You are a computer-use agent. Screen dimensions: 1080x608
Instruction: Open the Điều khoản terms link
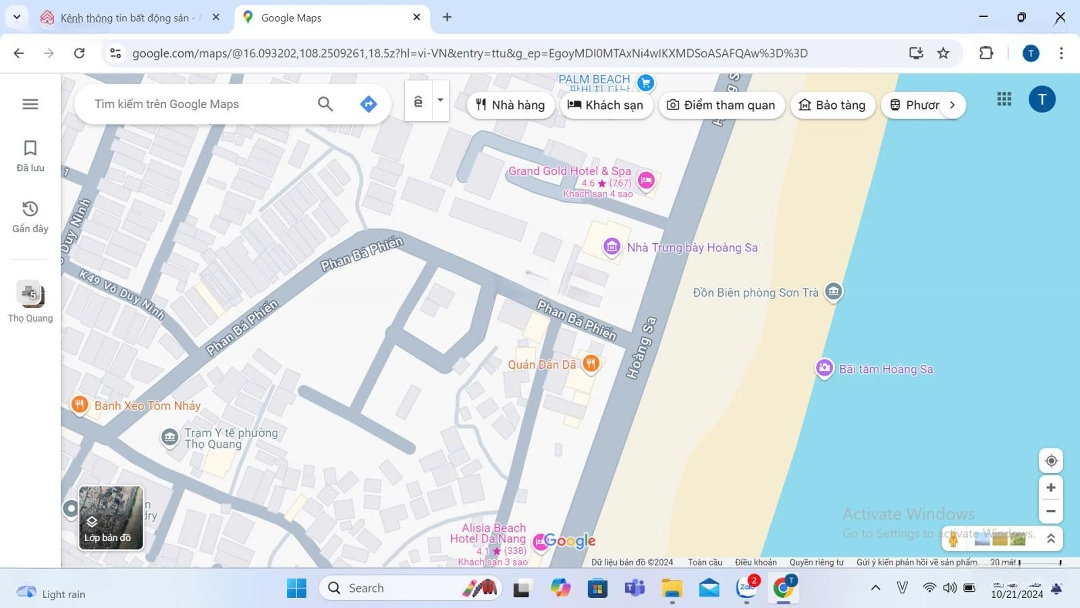[x=756, y=563]
